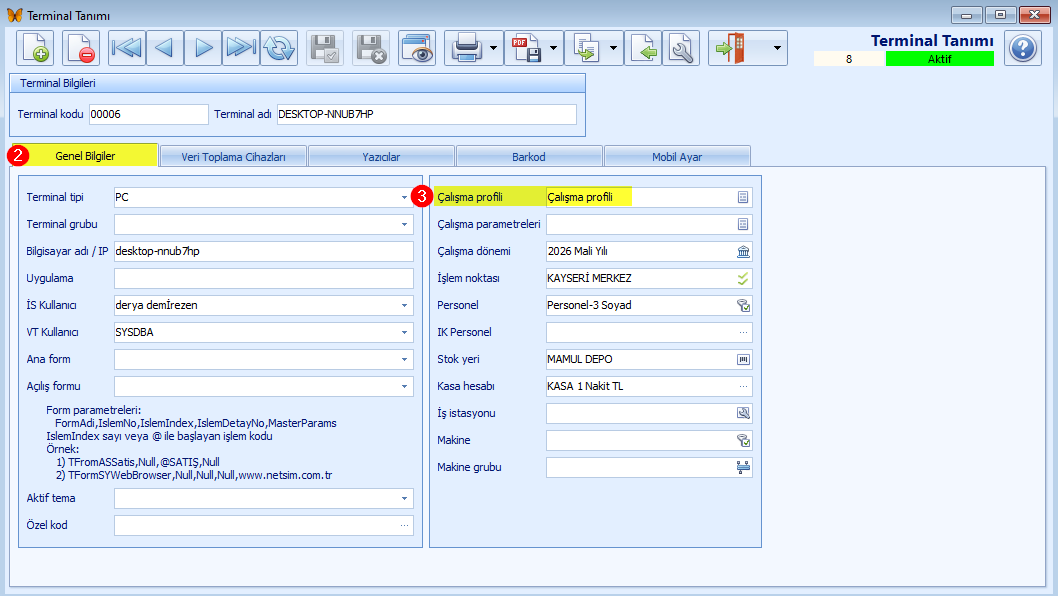Switch to the Veri Toplama Cihazları tab
Screen dimensions: 1058x596
click(x=233, y=156)
